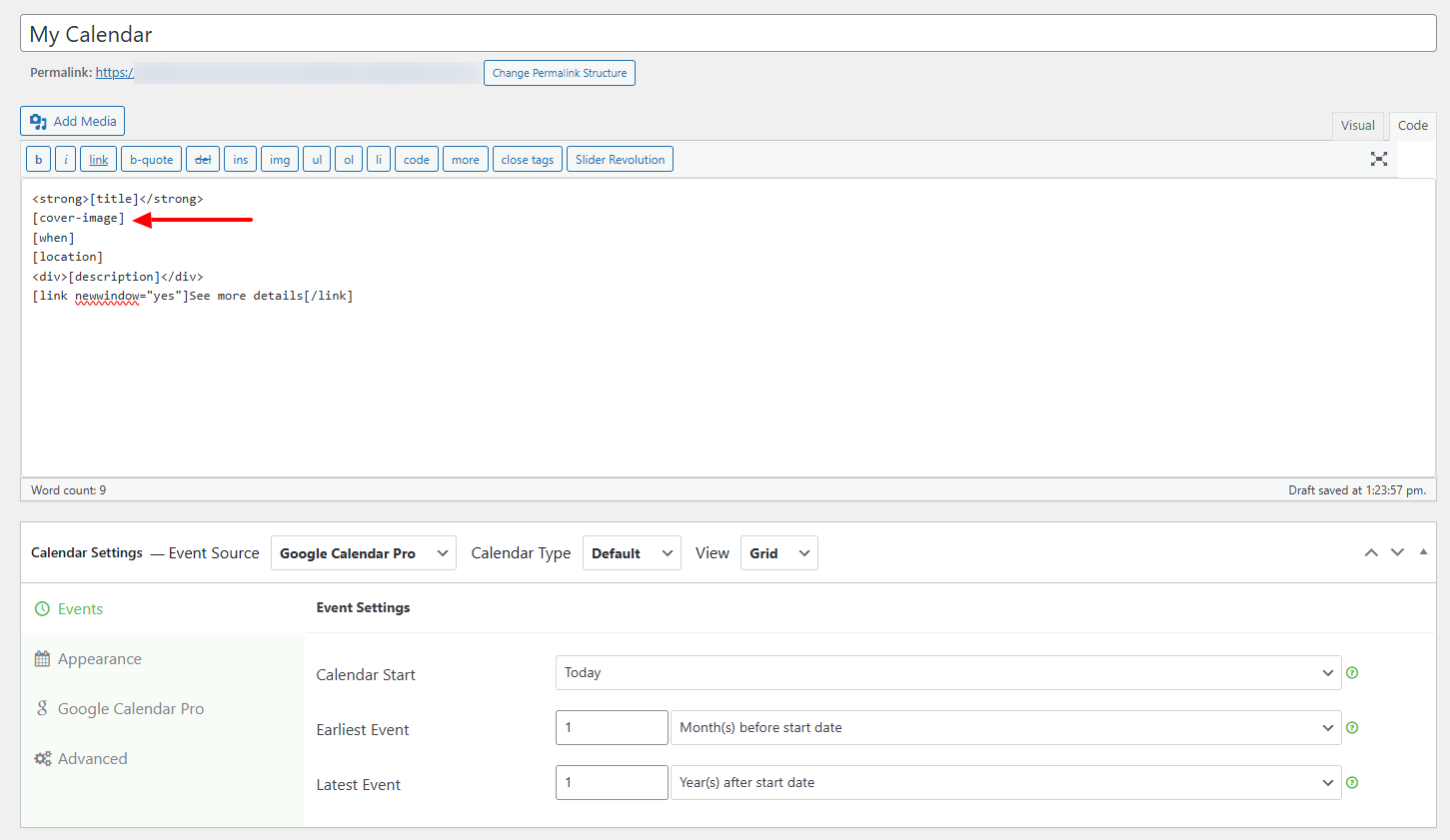Image resolution: width=1450 pixels, height=840 pixels.
Task: Click the Calendar Start help icon
Action: click(x=1352, y=673)
